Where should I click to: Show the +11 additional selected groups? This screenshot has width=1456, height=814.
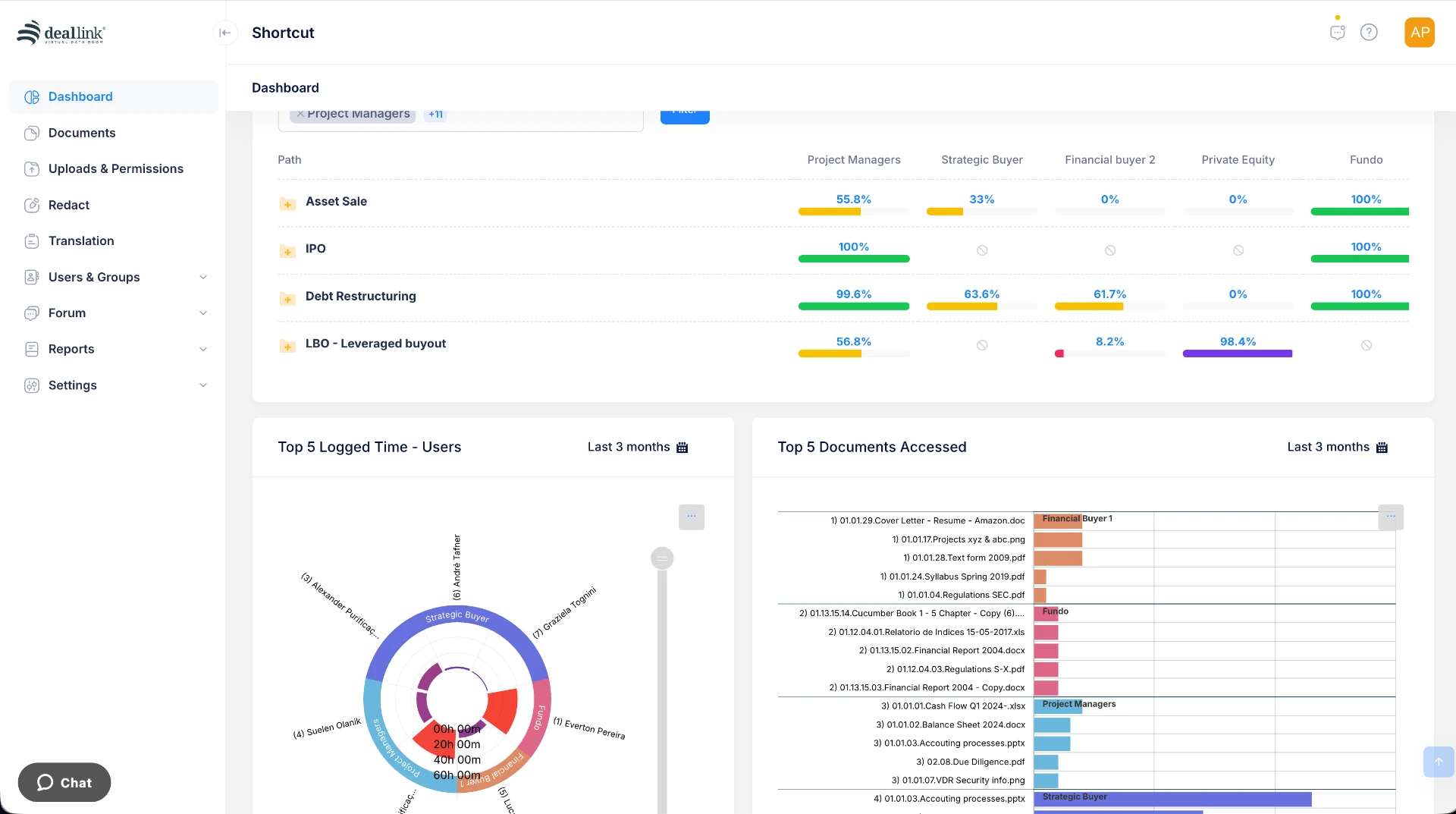coord(435,115)
